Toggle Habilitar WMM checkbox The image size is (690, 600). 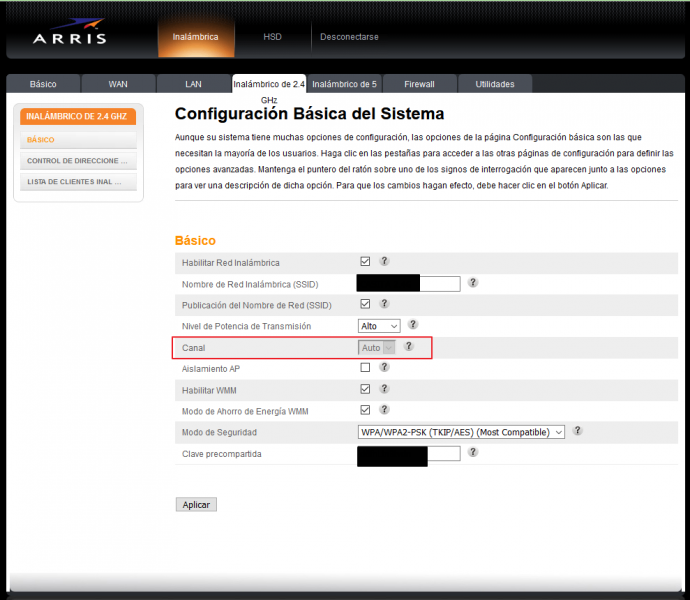[365, 389]
